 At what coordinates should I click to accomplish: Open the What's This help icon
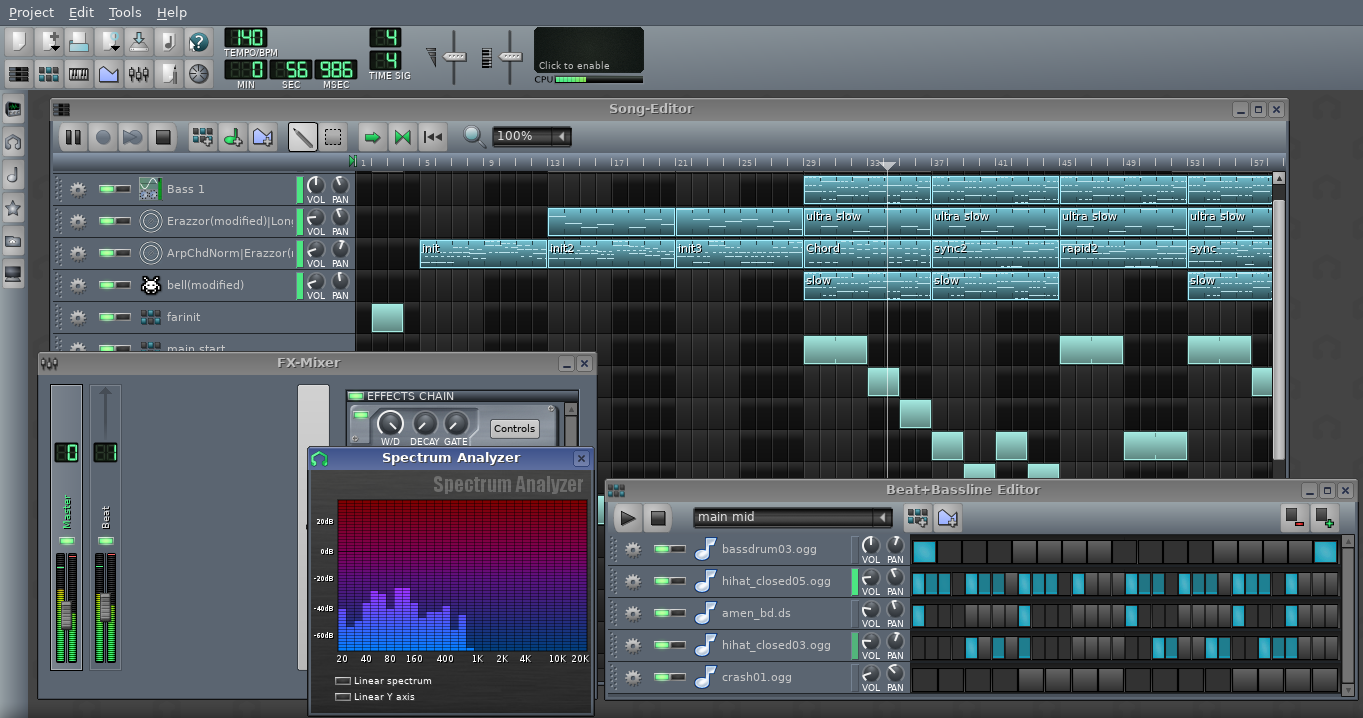(x=198, y=42)
